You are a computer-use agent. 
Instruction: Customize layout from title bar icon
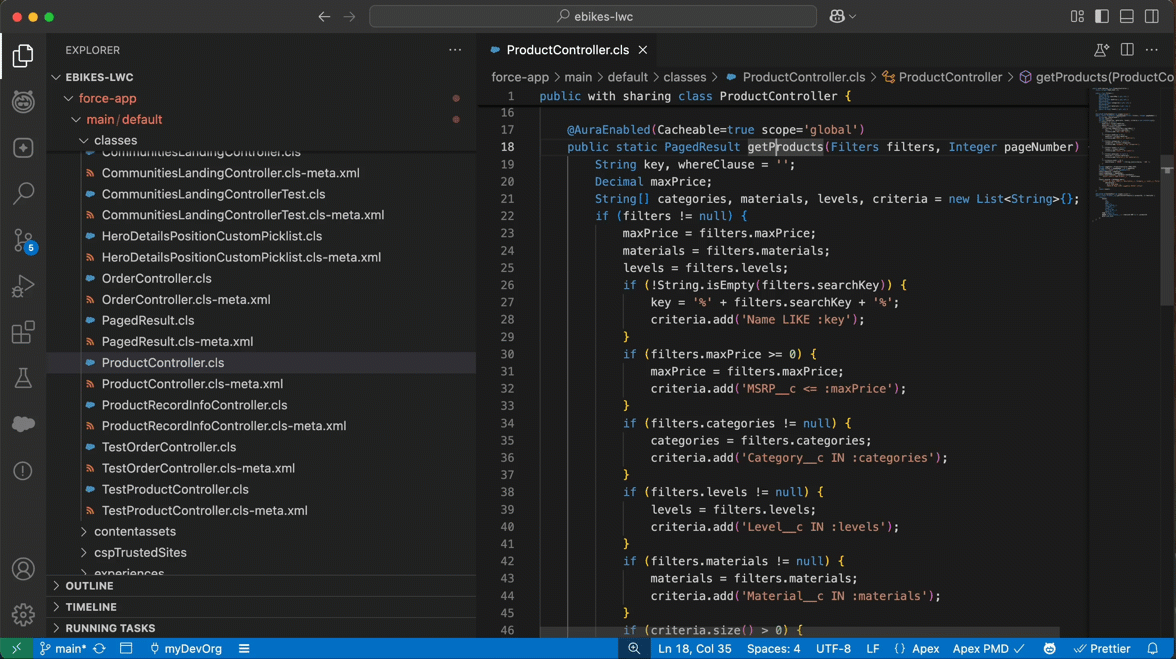pyautogui.click(x=1077, y=16)
